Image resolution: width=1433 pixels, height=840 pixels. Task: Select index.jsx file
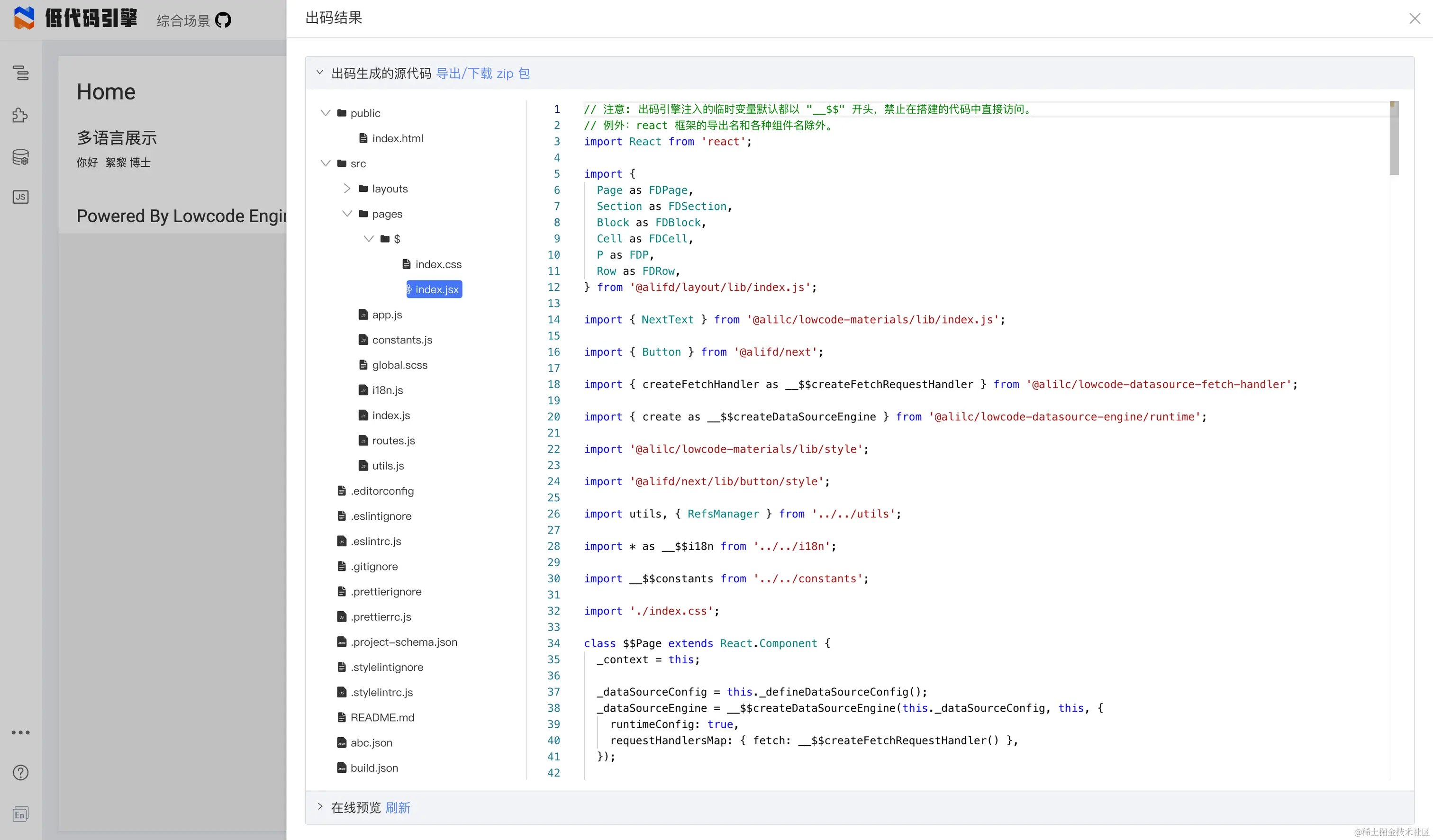click(434, 289)
